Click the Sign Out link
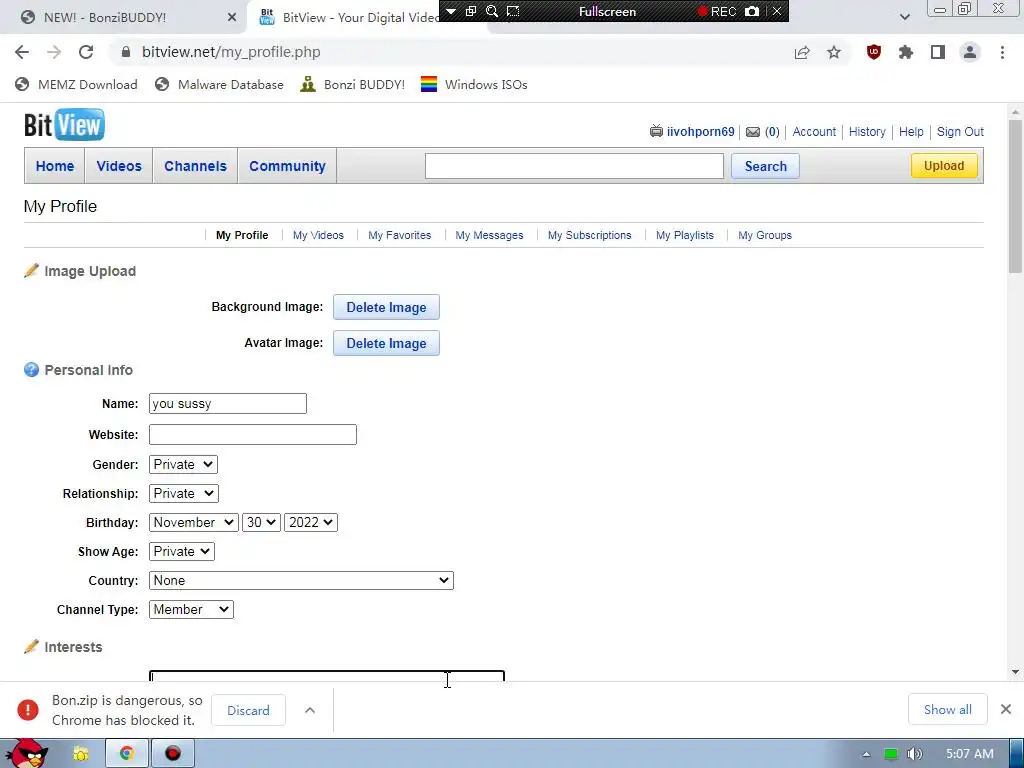The image size is (1024, 768). pyautogui.click(x=960, y=131)
